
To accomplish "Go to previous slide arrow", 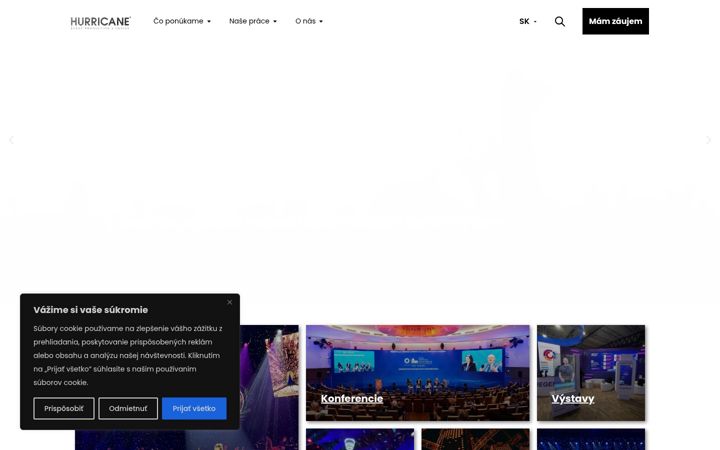I will (x=11, y=140).
